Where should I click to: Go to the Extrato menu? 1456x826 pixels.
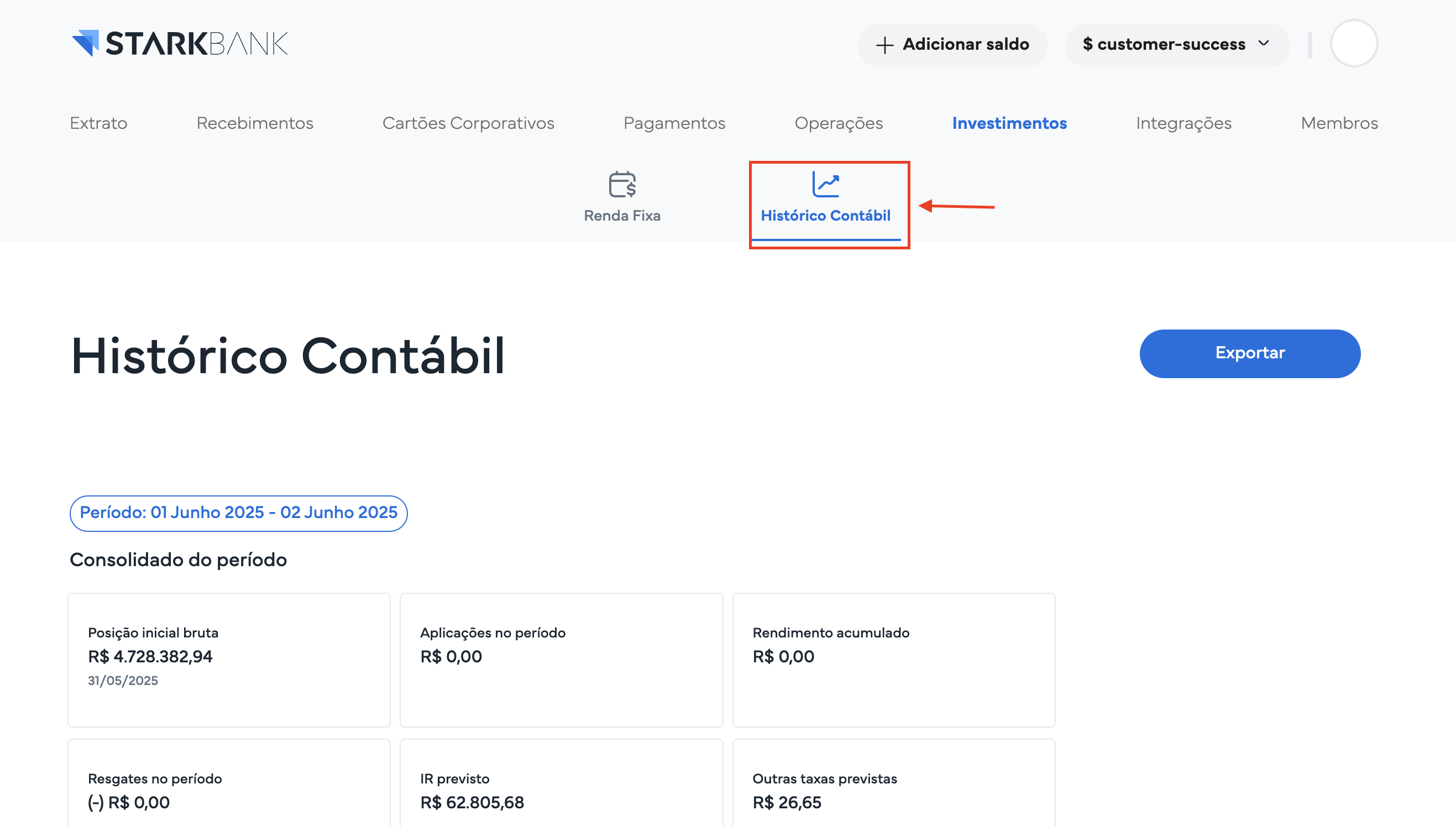pyautogui.click(x=99, y=123)
